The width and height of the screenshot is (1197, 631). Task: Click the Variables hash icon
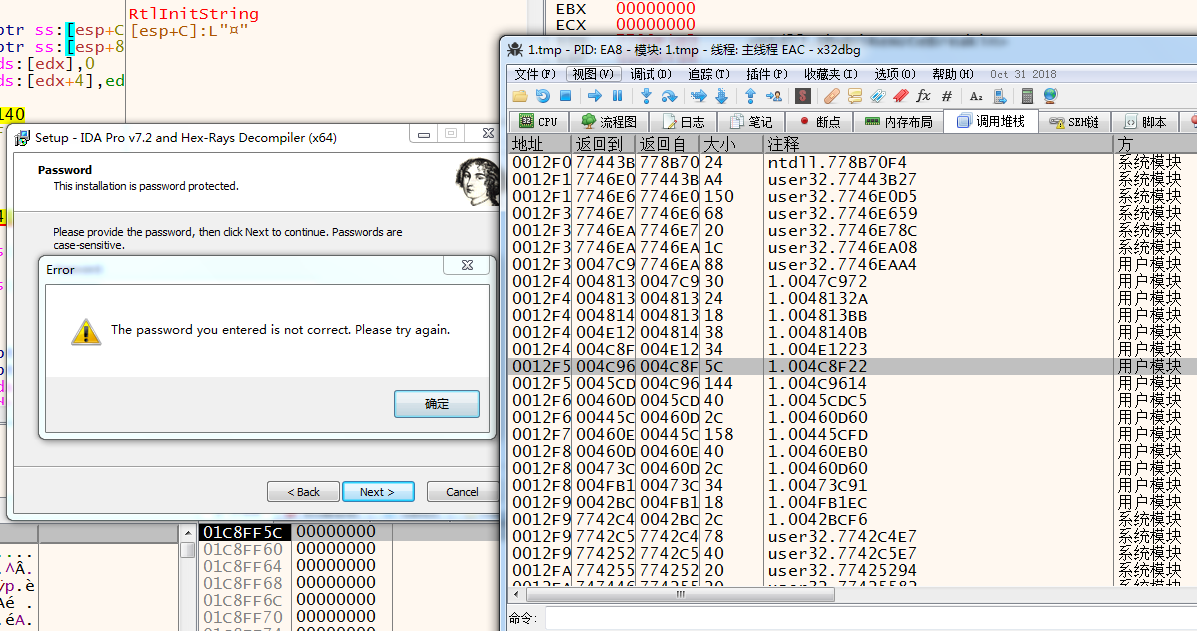(x=947, y=96)
